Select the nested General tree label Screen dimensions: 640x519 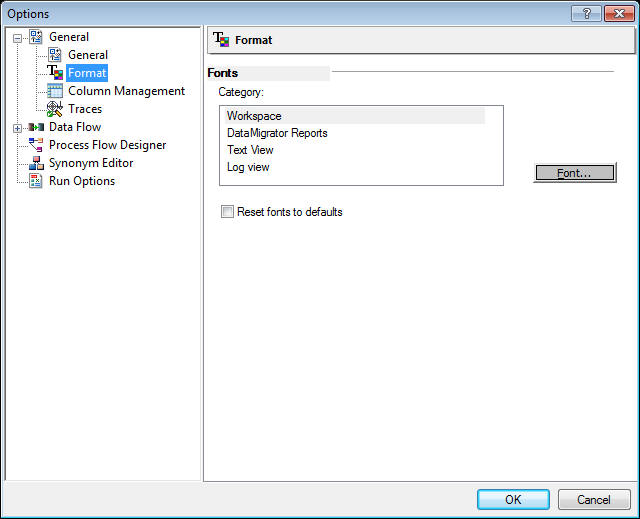(x=88, y=55)
